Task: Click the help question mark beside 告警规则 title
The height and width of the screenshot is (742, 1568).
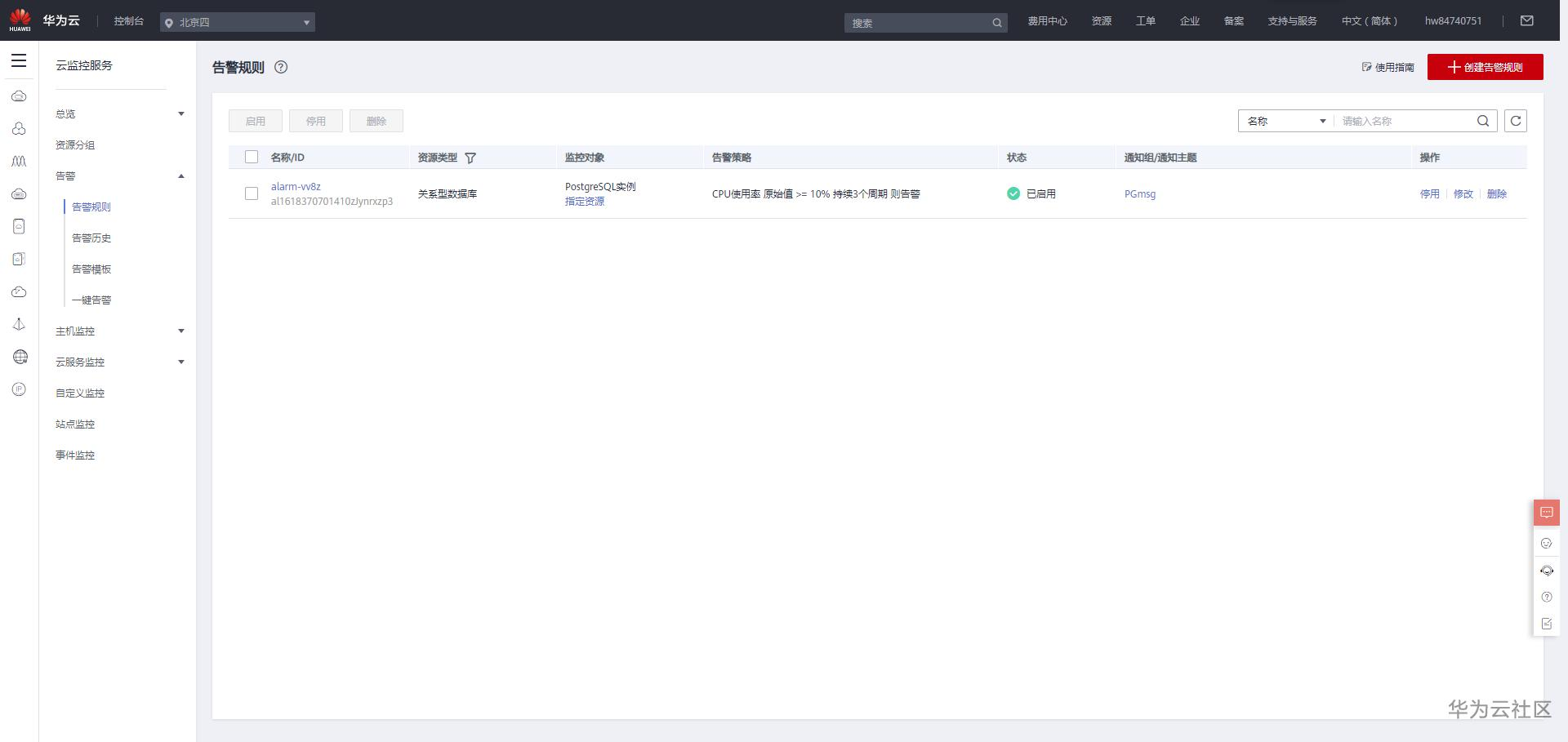Action: pos(281,67)
